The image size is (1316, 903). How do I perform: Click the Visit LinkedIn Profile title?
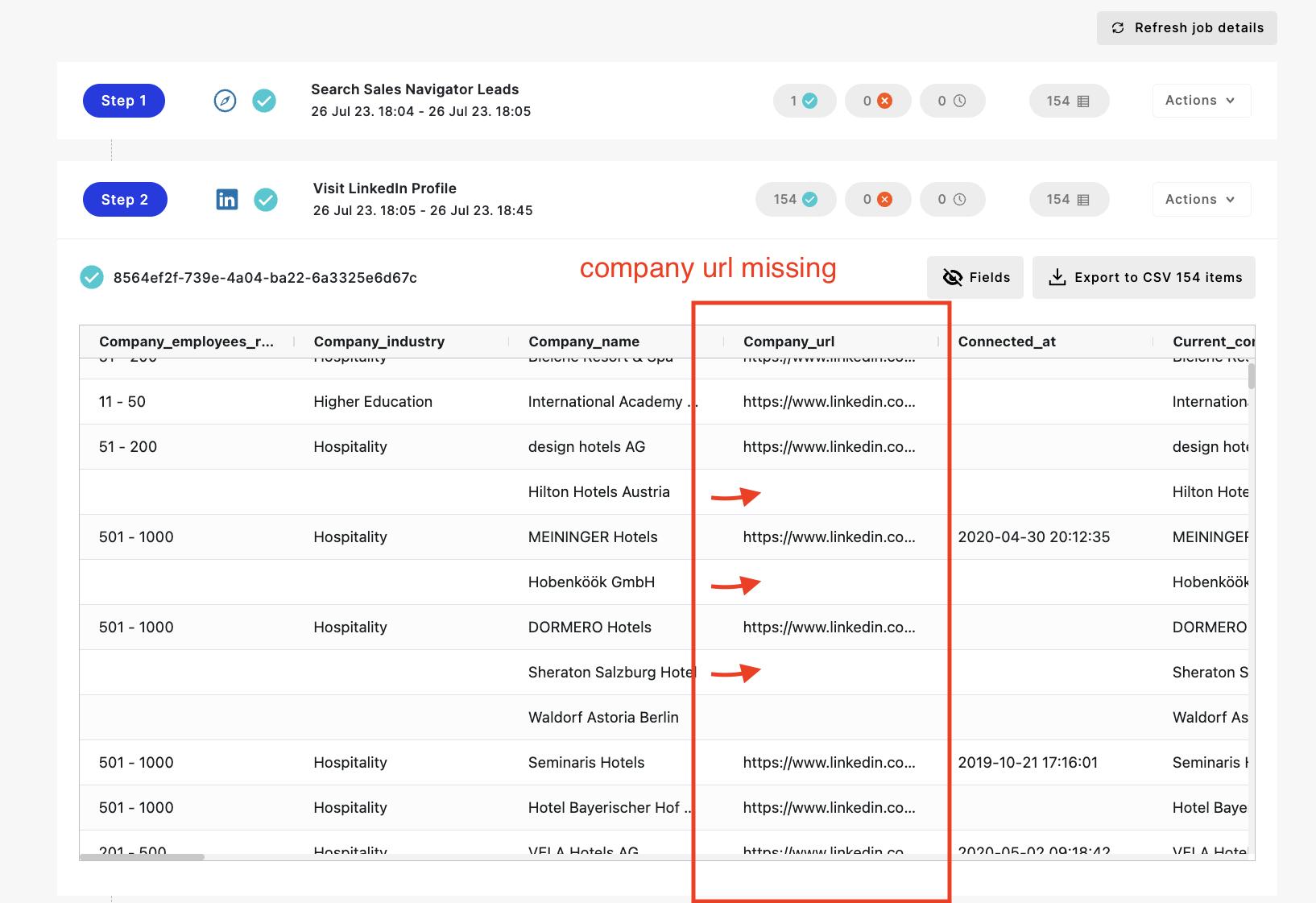385,188
